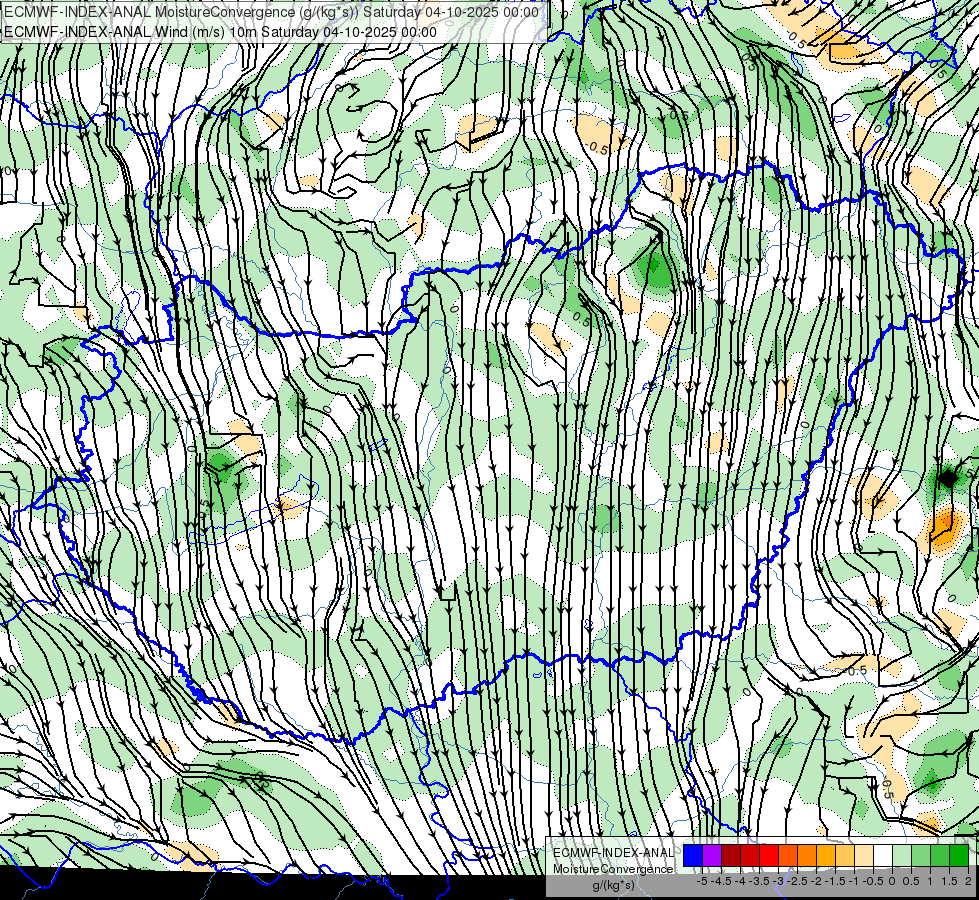Screen dimensions: 979x900
Task: Select the purple legend swatch between -5 and -4.5
Action: pos(712,856)
